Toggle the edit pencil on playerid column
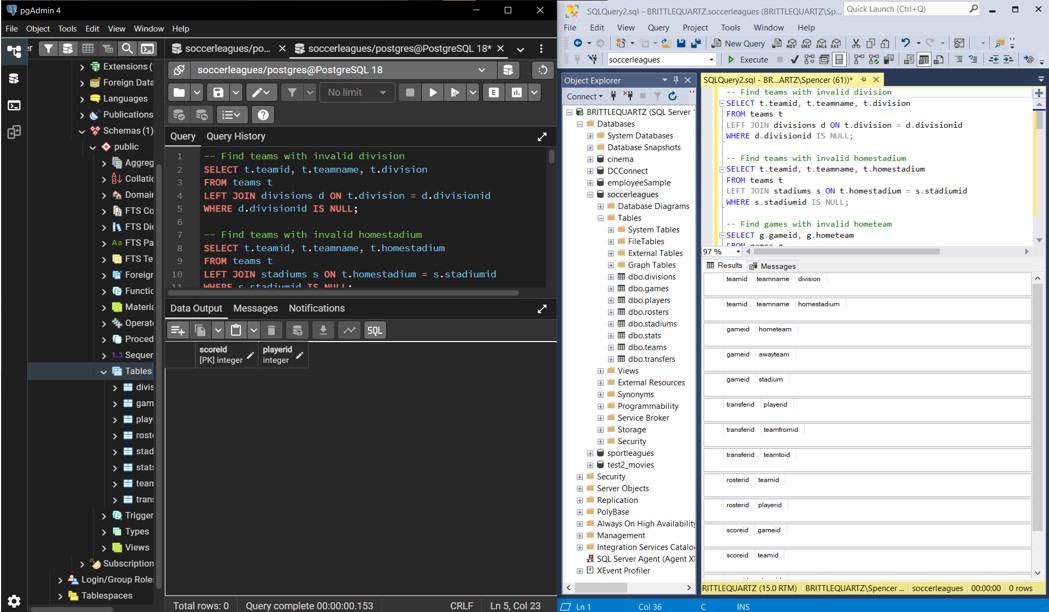This screenshot has width=1049, height=612. pyautogui.click(x=300, y=355)
